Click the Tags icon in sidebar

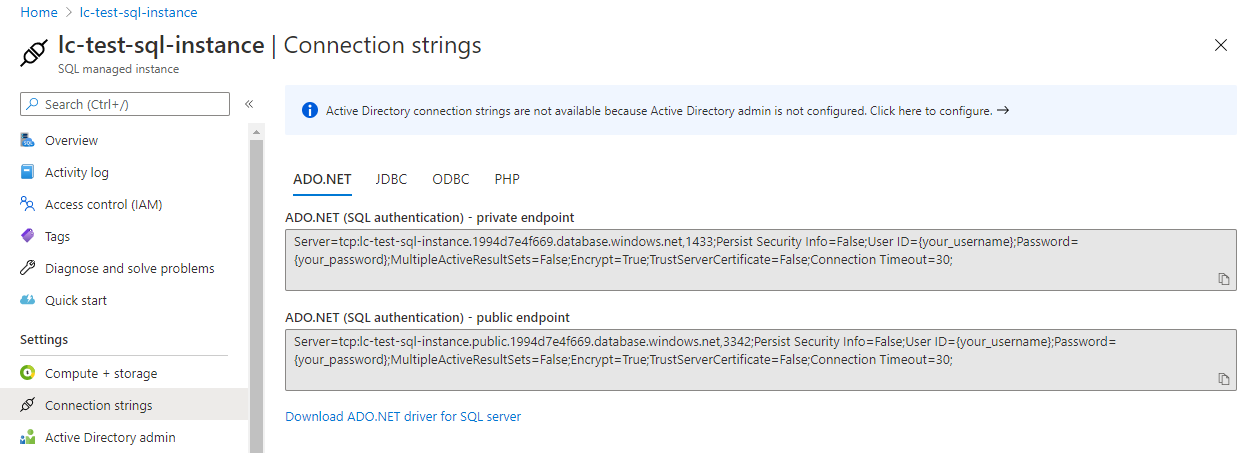(x=28, y=236)
